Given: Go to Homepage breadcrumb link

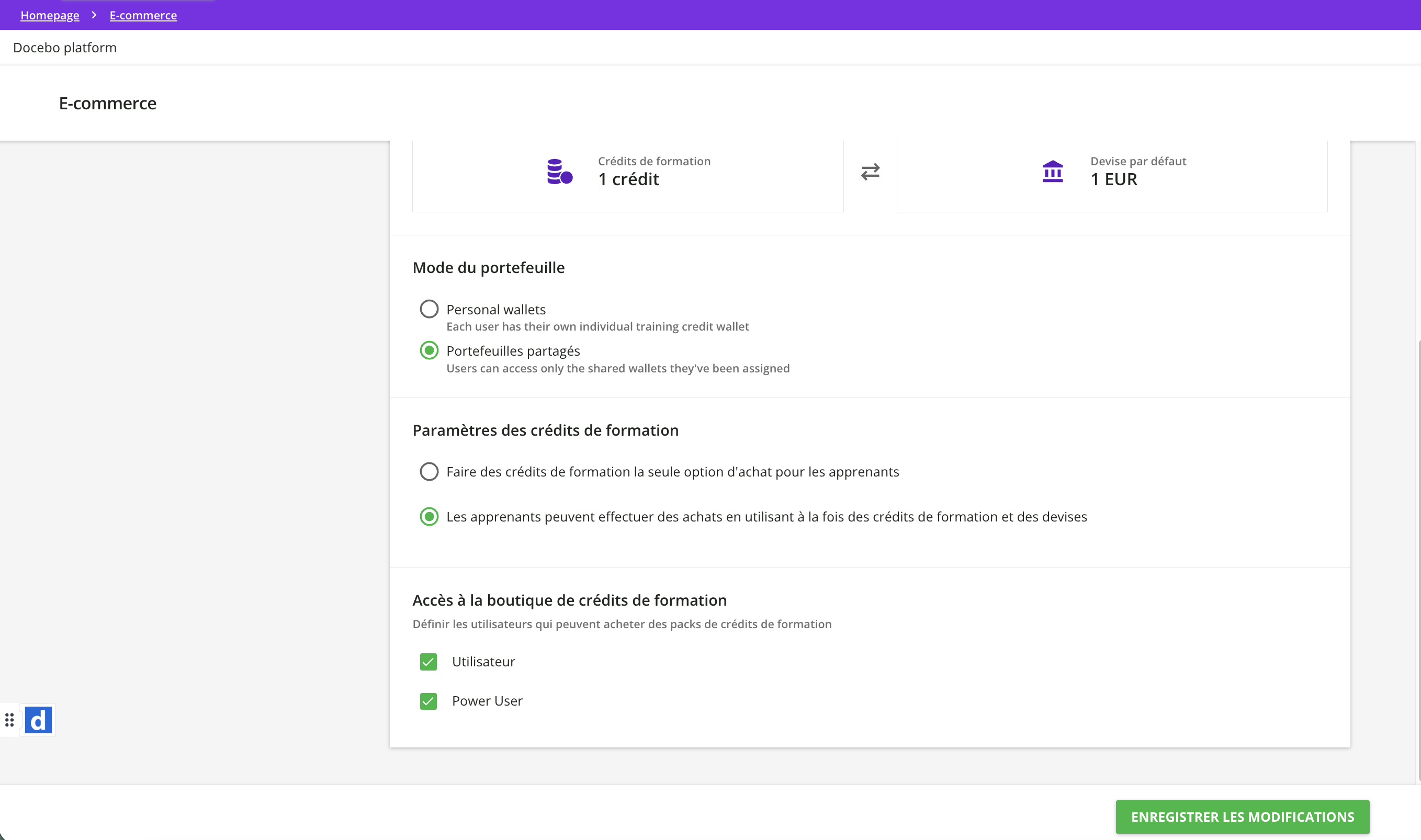Looking at the screenshot, I should 50,15.
